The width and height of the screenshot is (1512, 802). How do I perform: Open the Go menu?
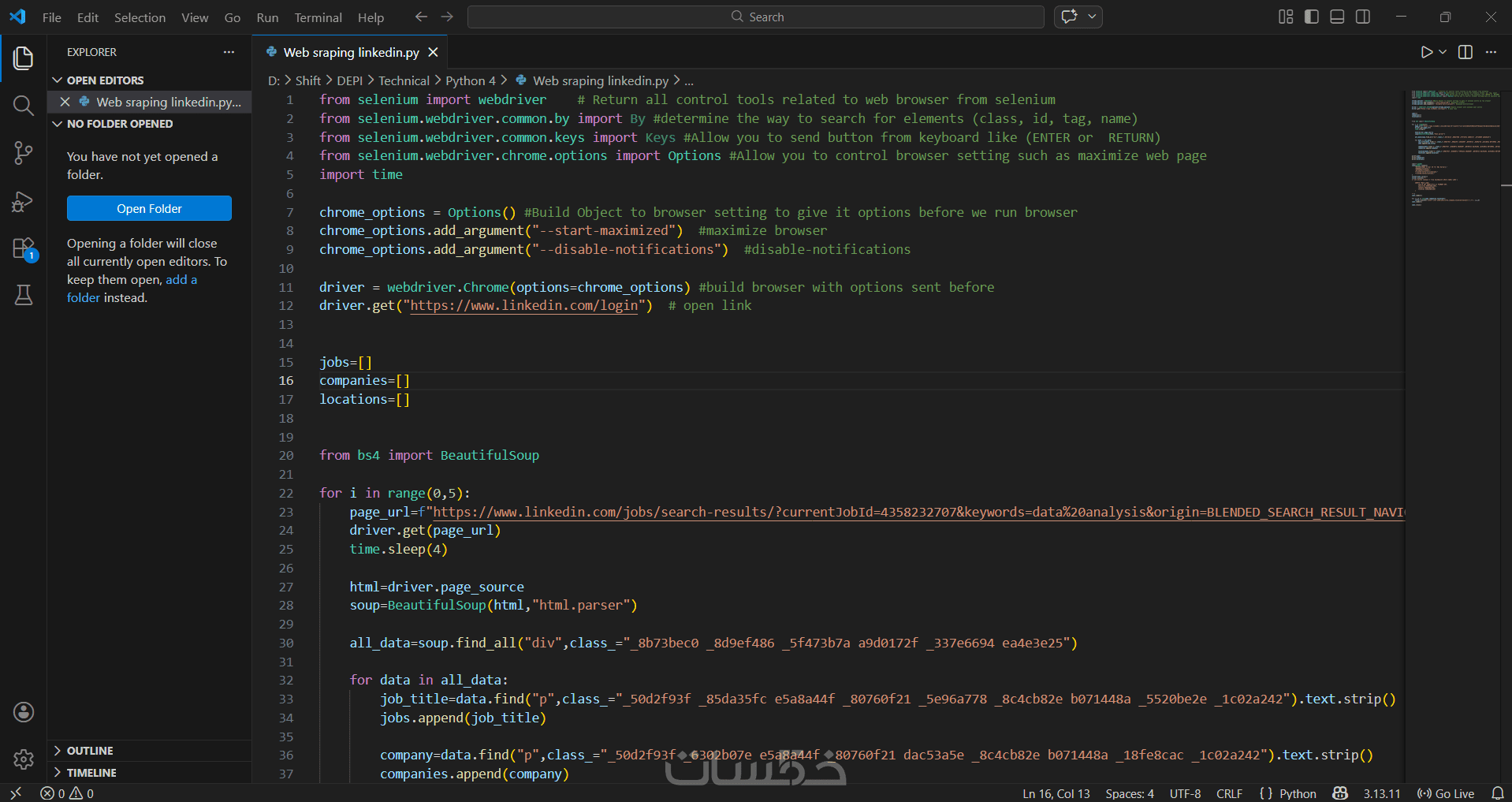coord(233,17)
